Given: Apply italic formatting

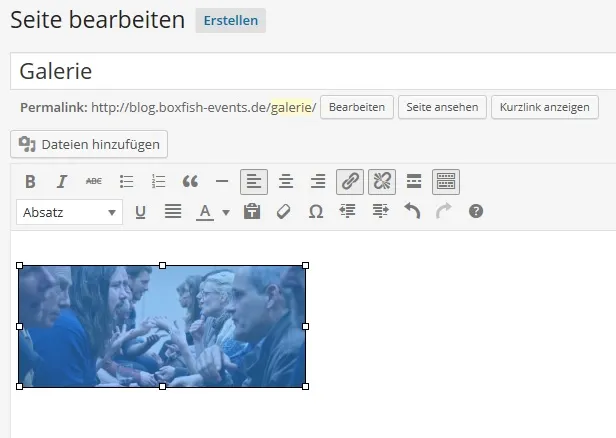Looking at the screenshot, I should (x=62, y=182).
